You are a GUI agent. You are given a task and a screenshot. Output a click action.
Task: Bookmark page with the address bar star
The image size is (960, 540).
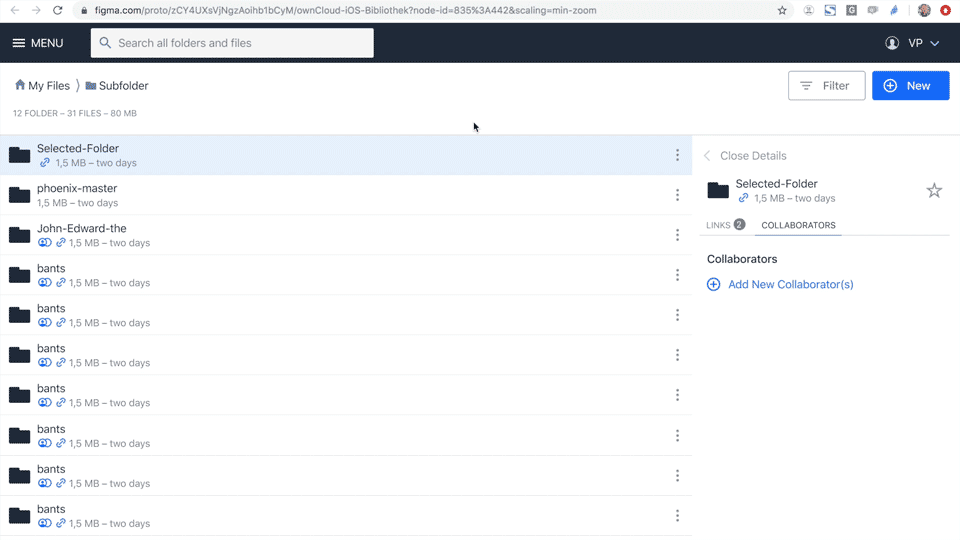(782, 10)
